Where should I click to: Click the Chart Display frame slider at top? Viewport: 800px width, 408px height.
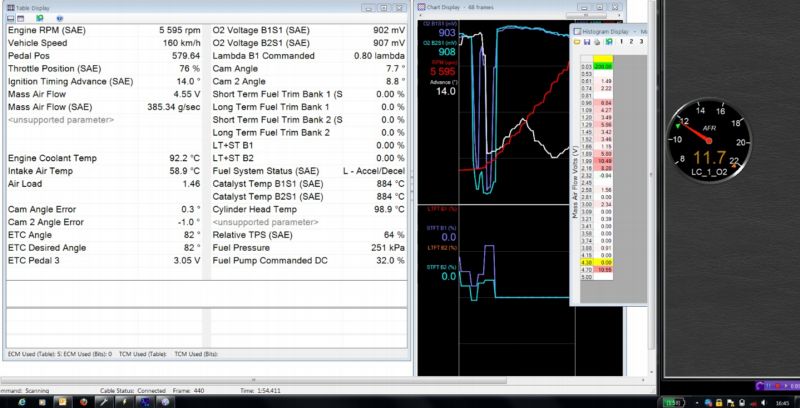coord(585,17)
